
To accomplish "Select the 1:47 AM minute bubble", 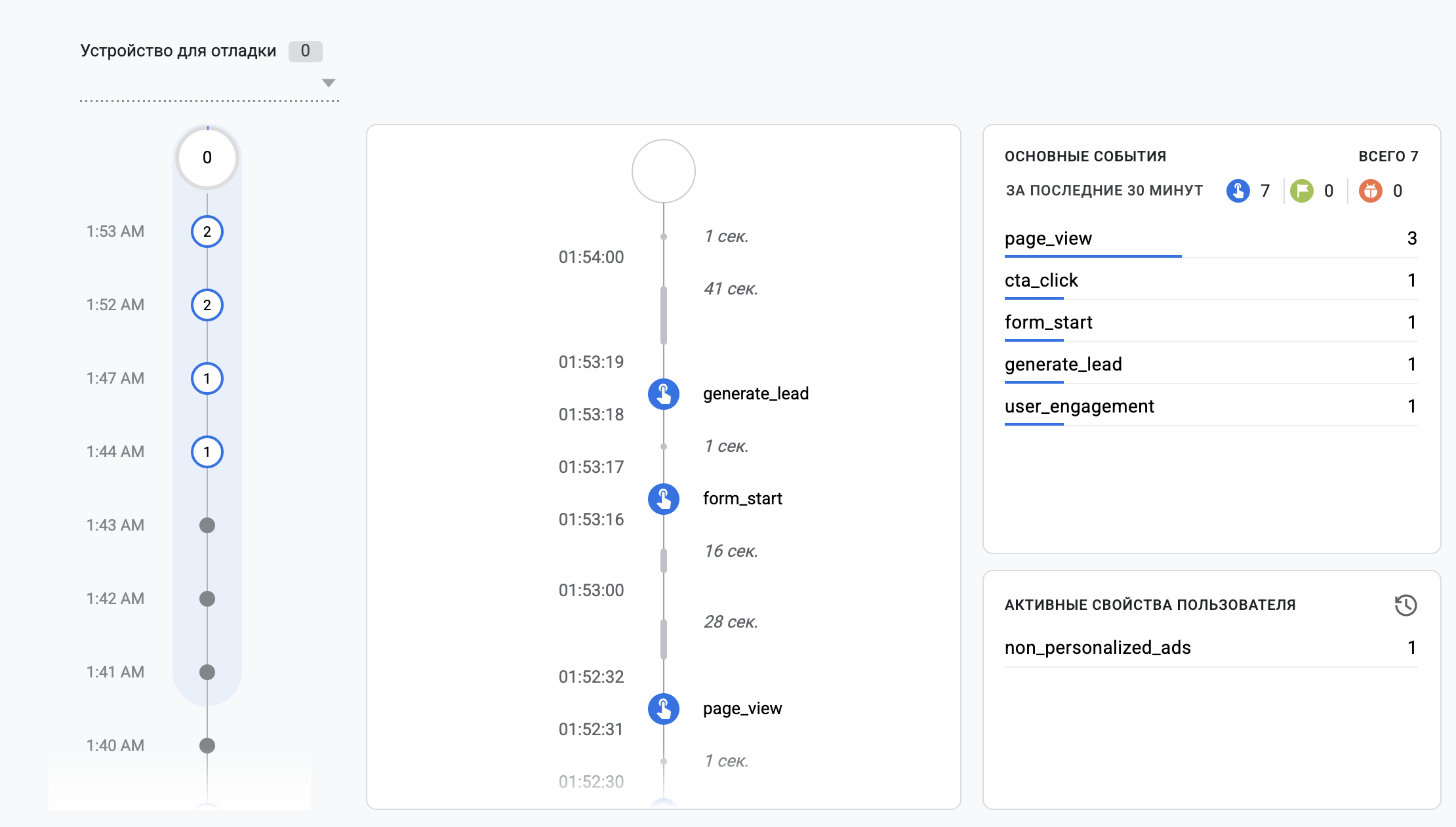I will 207,378.
